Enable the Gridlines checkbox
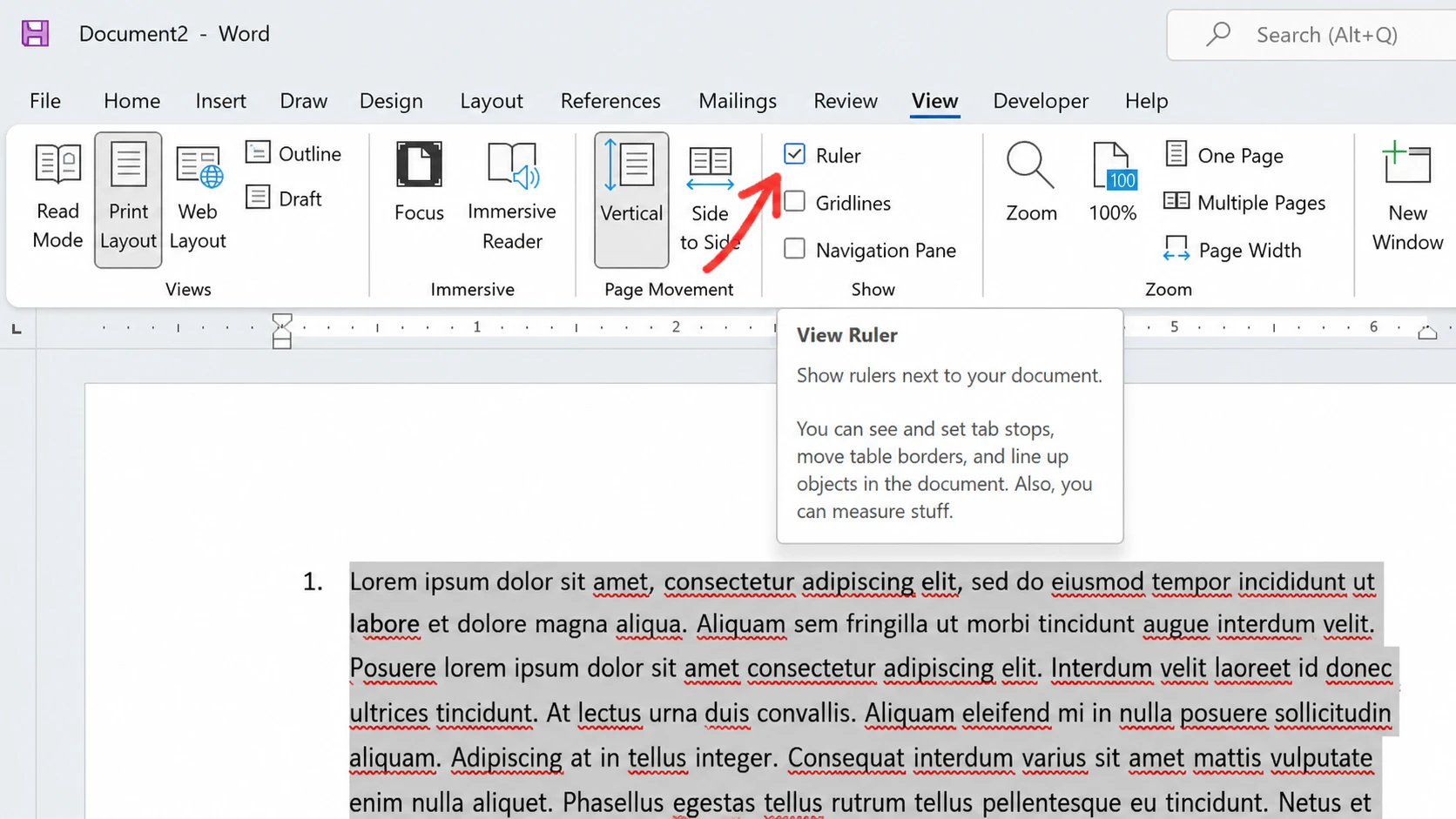 pos(794,201)
